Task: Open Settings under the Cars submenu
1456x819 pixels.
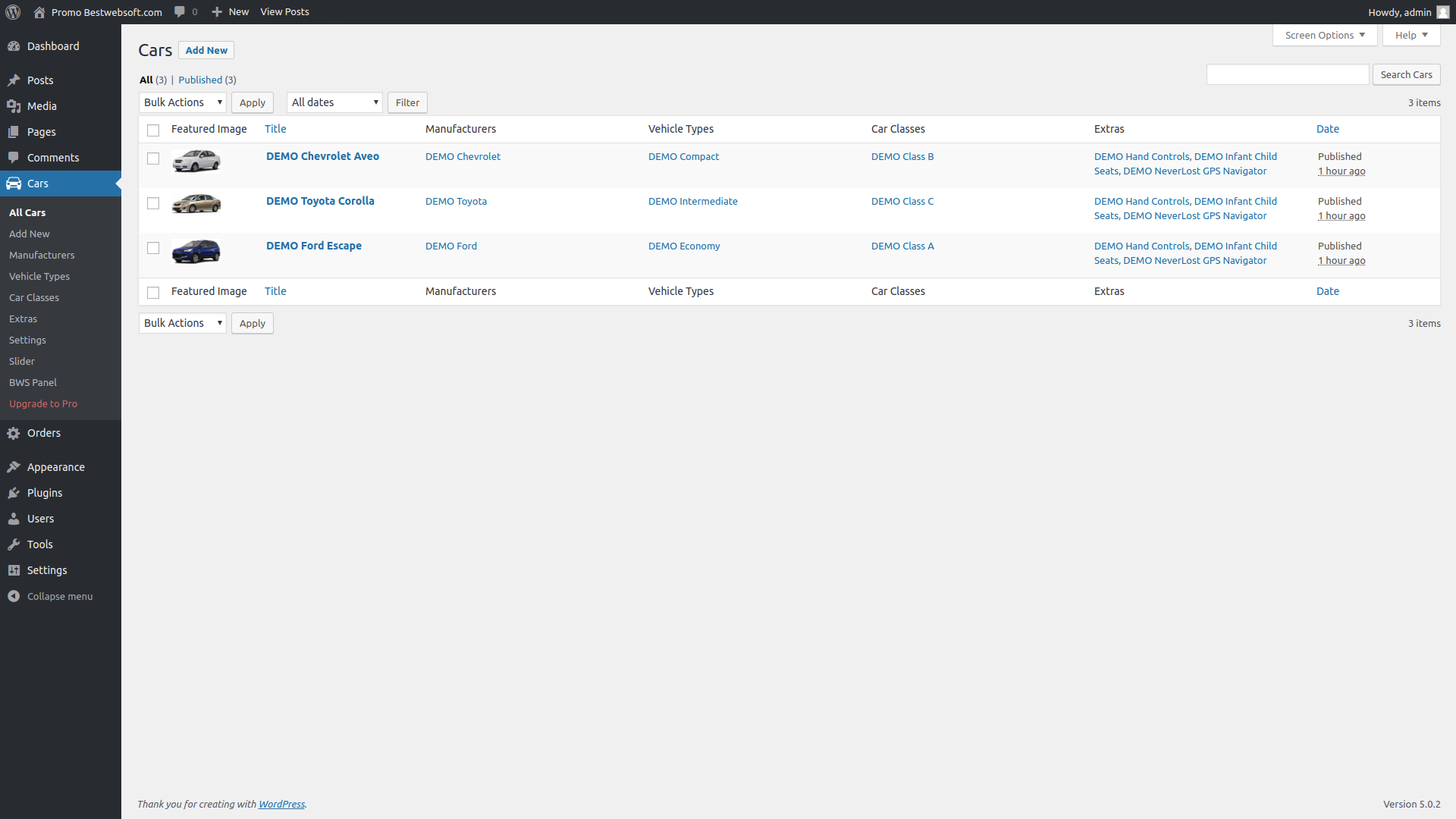Action: click(x=27, y=340)
